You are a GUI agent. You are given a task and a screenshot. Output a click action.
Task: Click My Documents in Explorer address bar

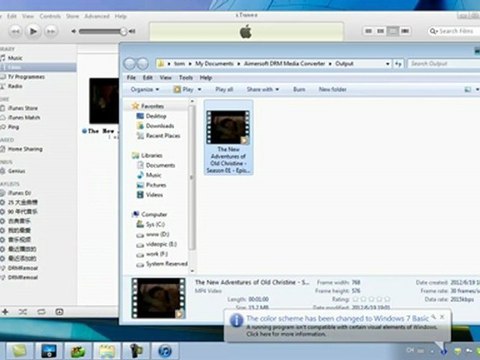(x=214, y=63)
